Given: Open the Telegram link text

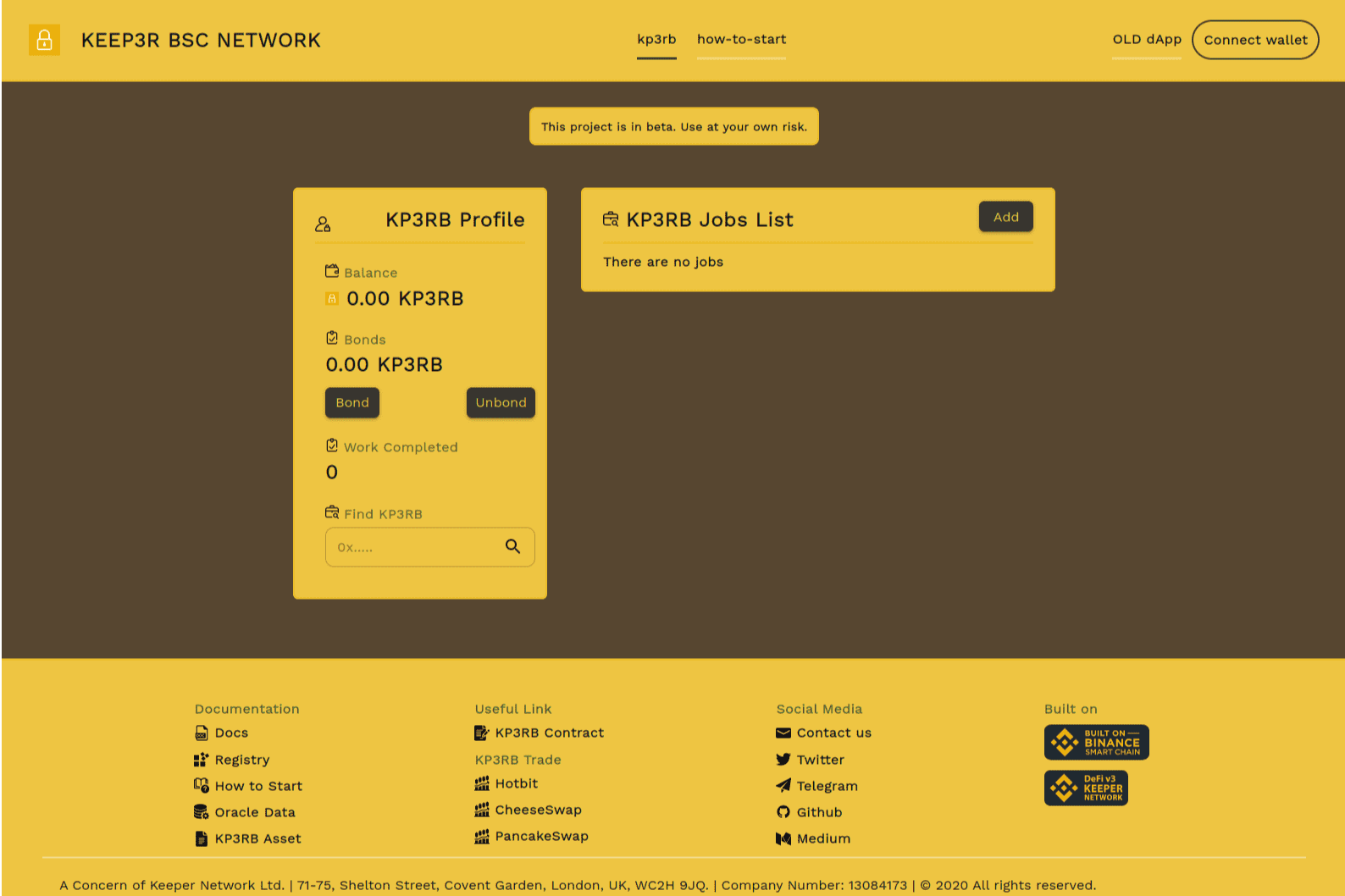Looking at the screenshot, I should click(827, 786).
